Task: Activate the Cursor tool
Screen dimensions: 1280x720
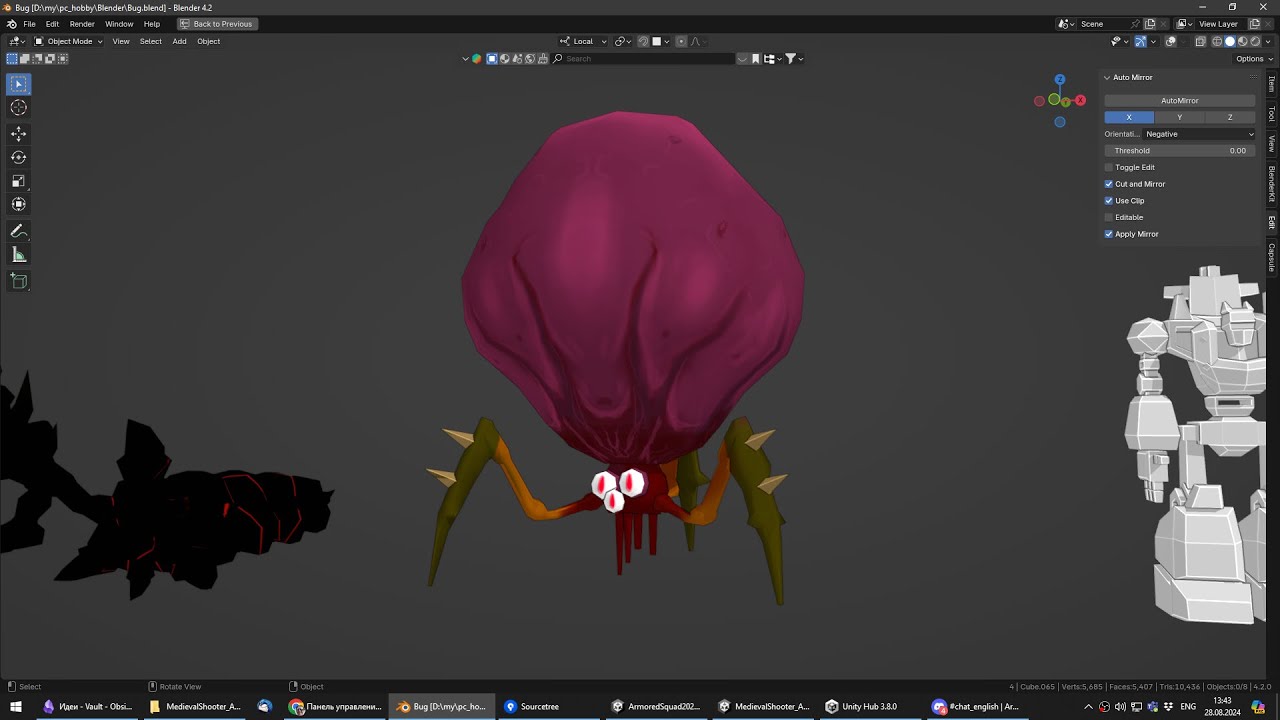Action: pos(19,108)
